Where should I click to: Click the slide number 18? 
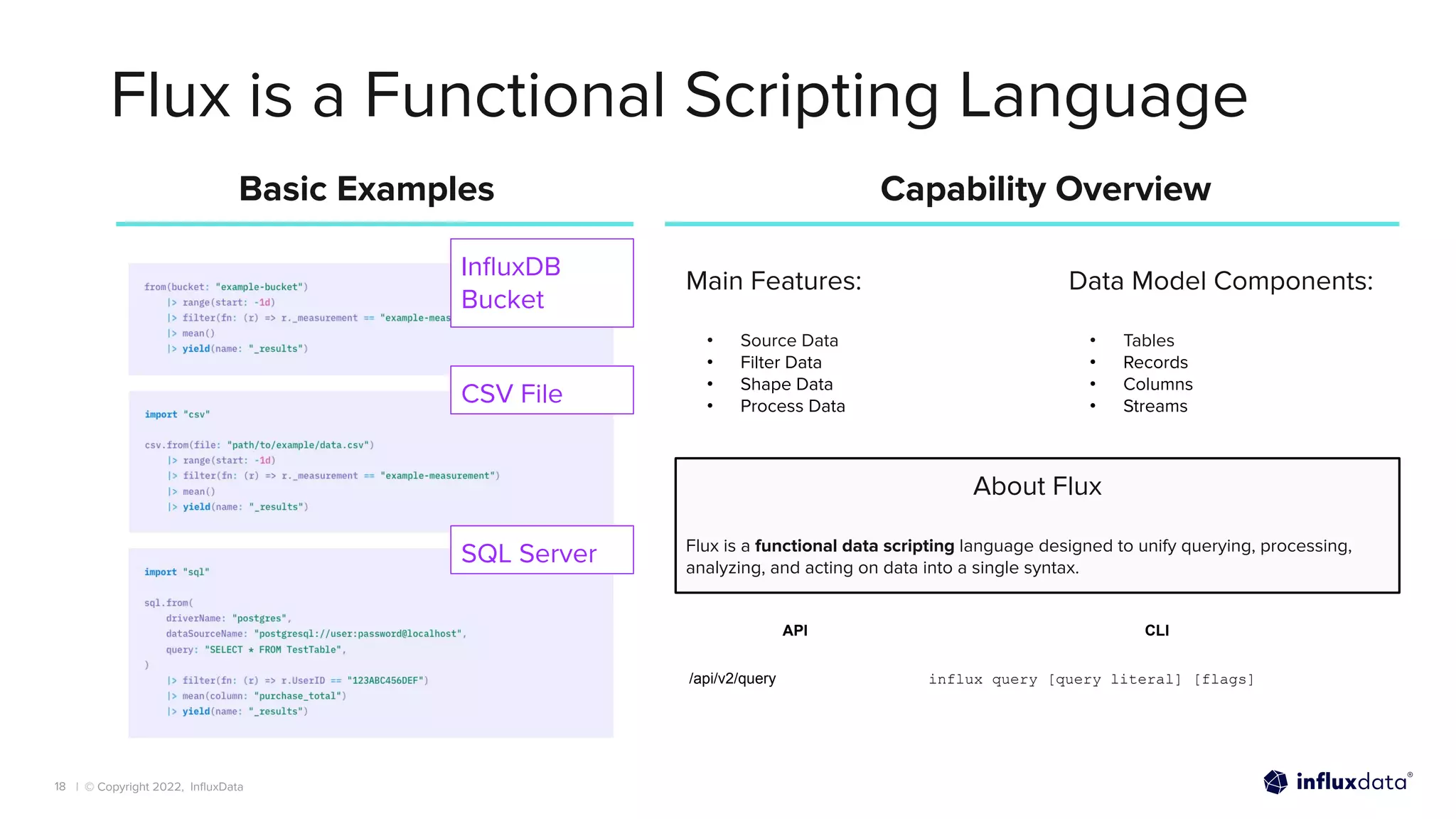[60, 786]
